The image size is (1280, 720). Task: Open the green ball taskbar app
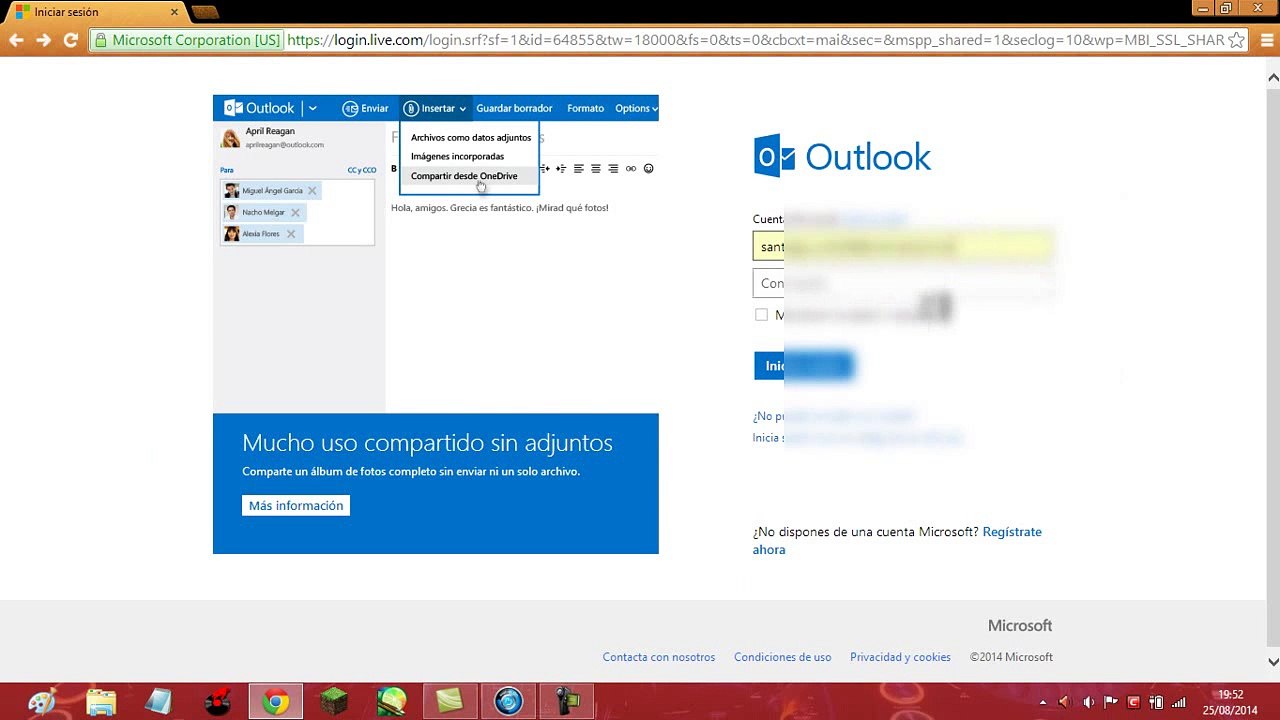click(392, 702)
